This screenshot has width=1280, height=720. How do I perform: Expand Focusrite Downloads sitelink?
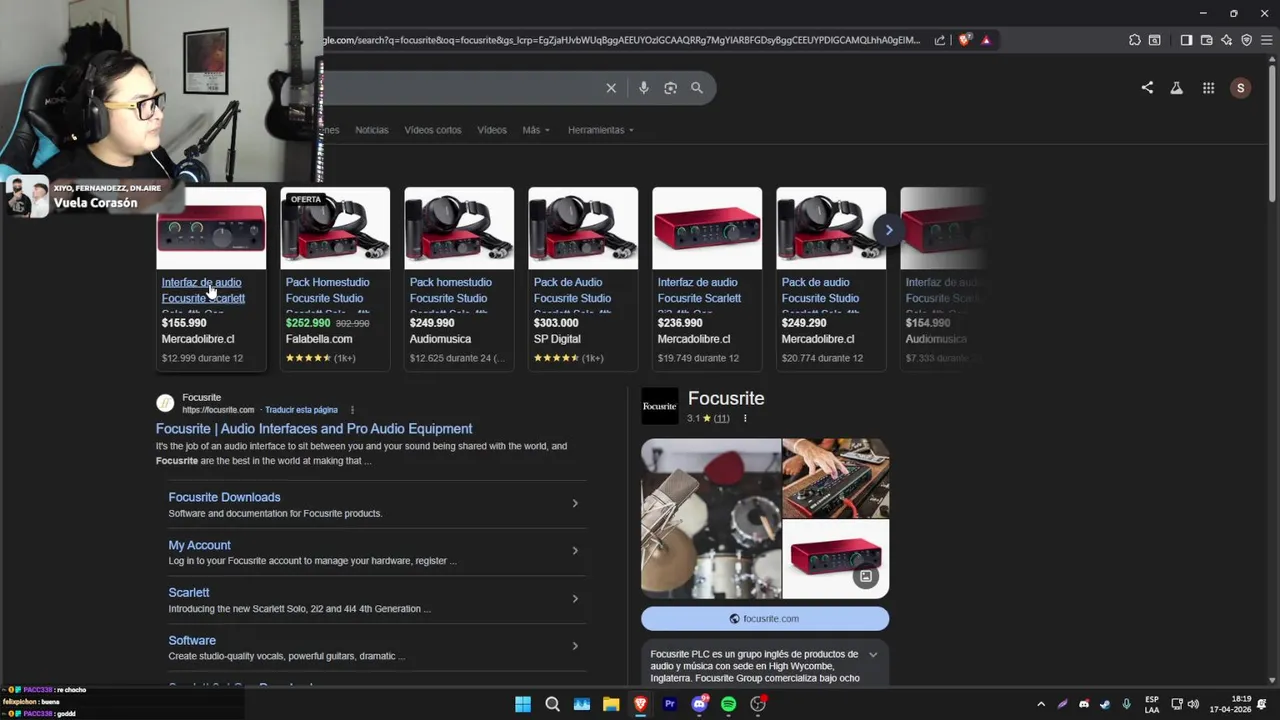(575, 503)
